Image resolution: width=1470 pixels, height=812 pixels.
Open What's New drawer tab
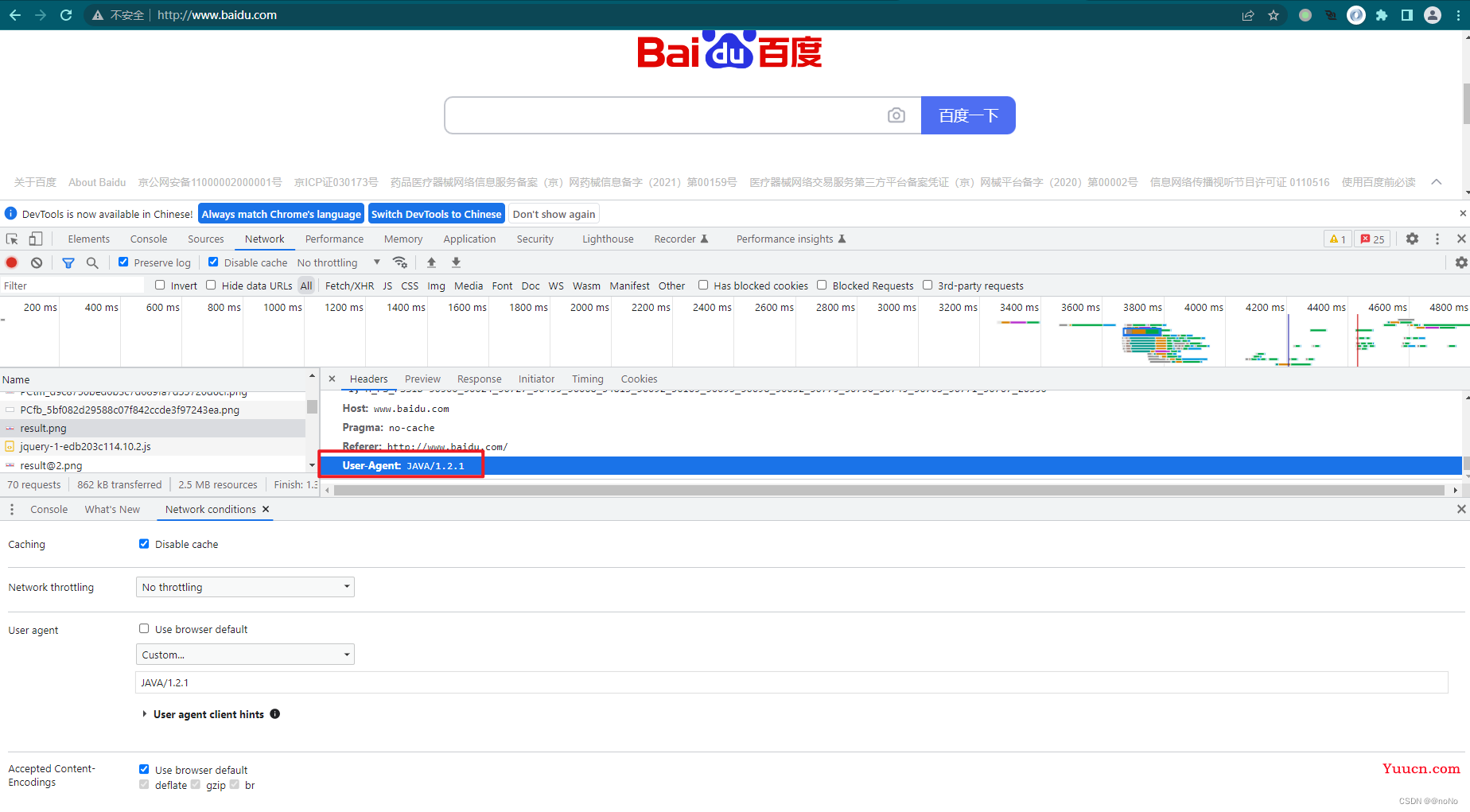112,509
